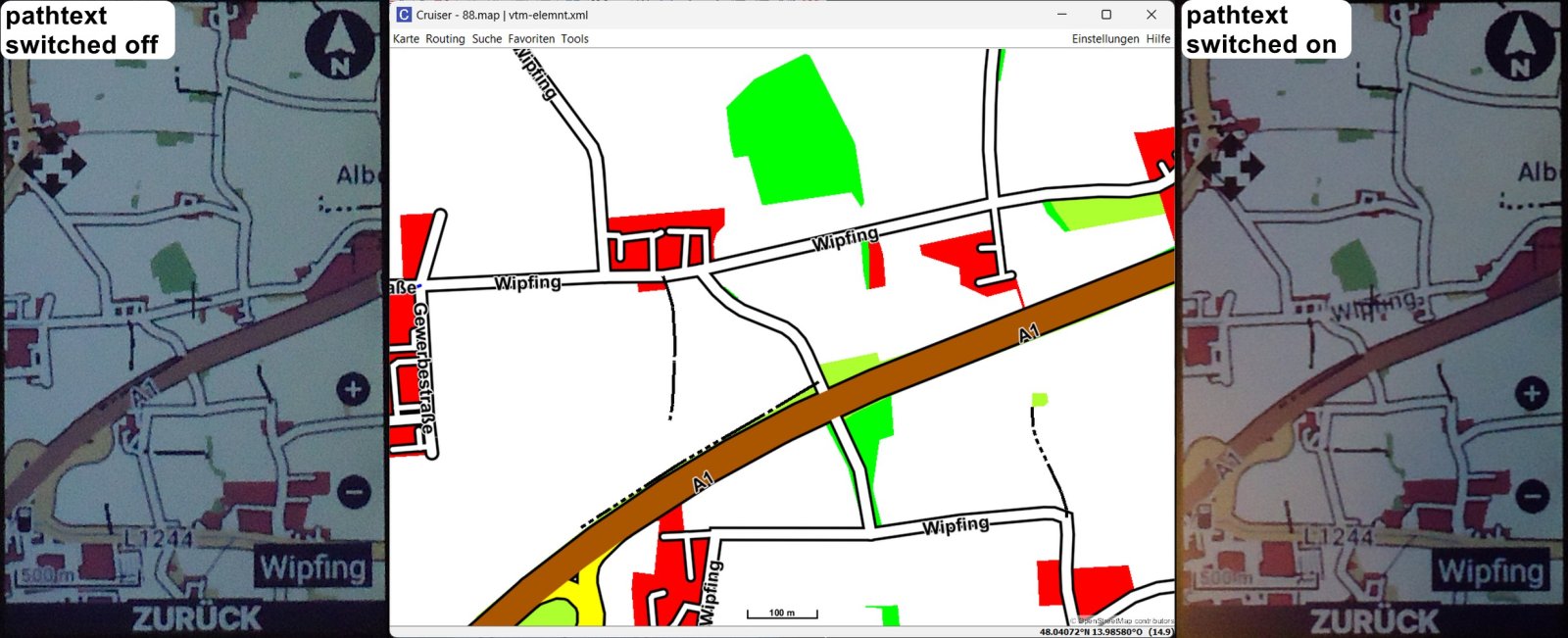Click the 100 m scale bar on the map

(782, 614)
